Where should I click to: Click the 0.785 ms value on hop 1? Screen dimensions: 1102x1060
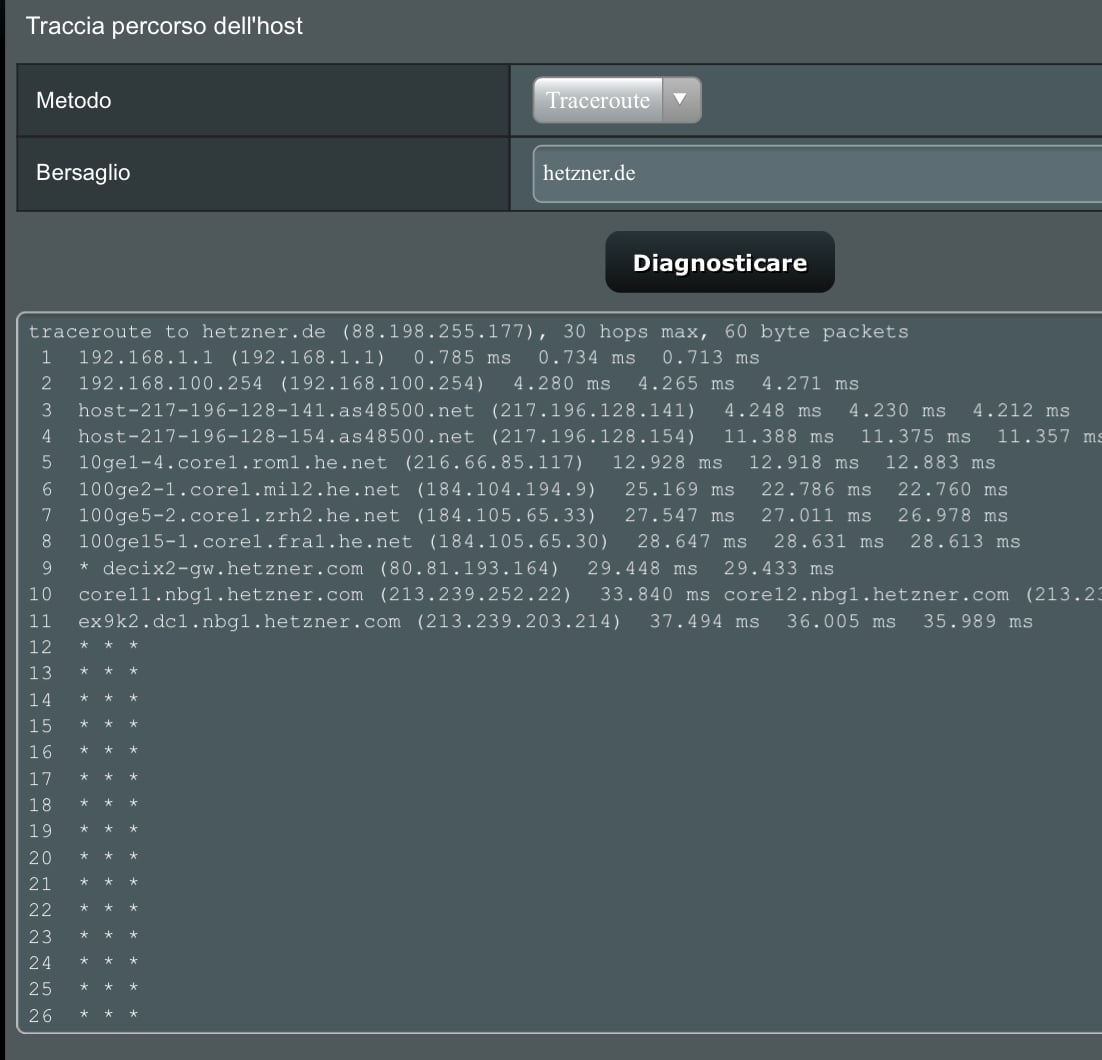pyautogui.click(x=462, y=358)
